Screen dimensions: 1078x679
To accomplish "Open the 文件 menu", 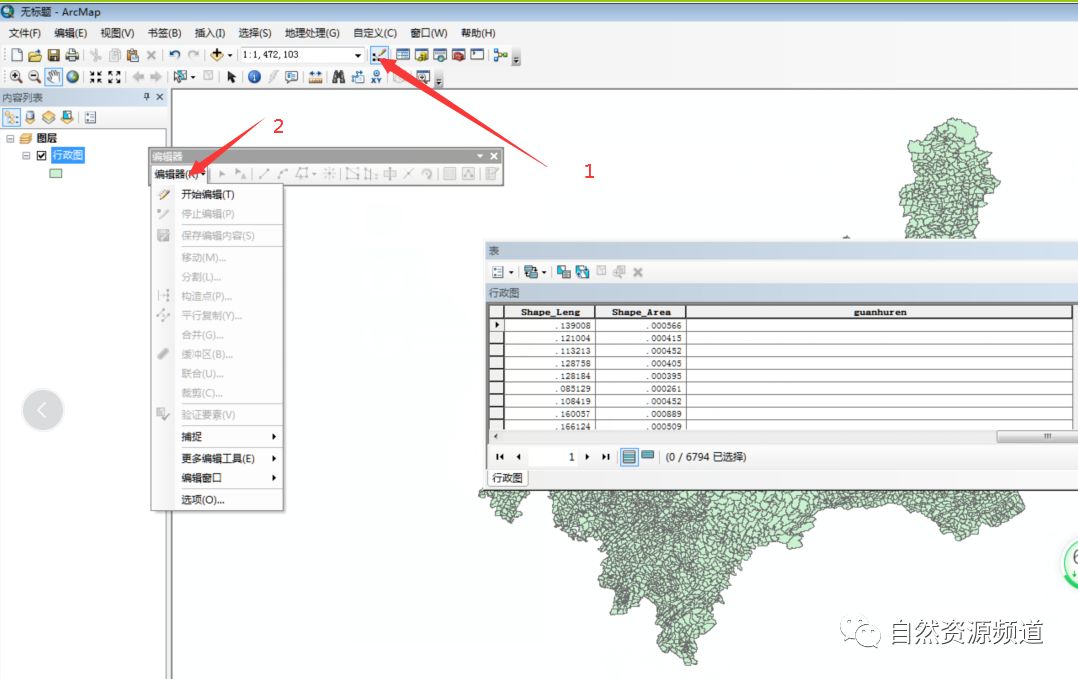I will [x=25, y=33].
